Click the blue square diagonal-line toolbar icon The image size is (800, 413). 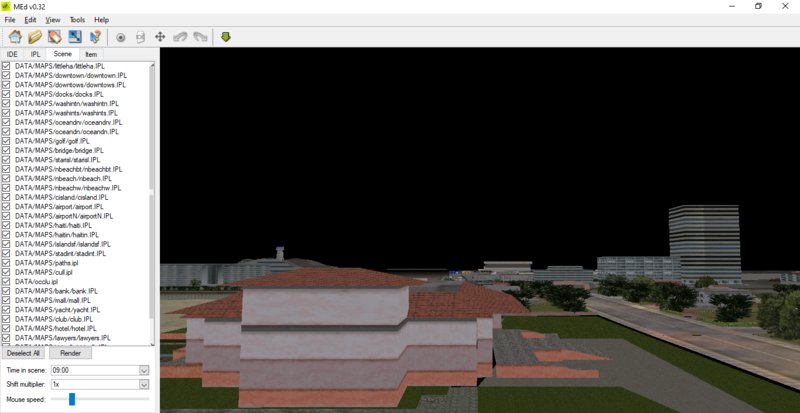(75, 37)
